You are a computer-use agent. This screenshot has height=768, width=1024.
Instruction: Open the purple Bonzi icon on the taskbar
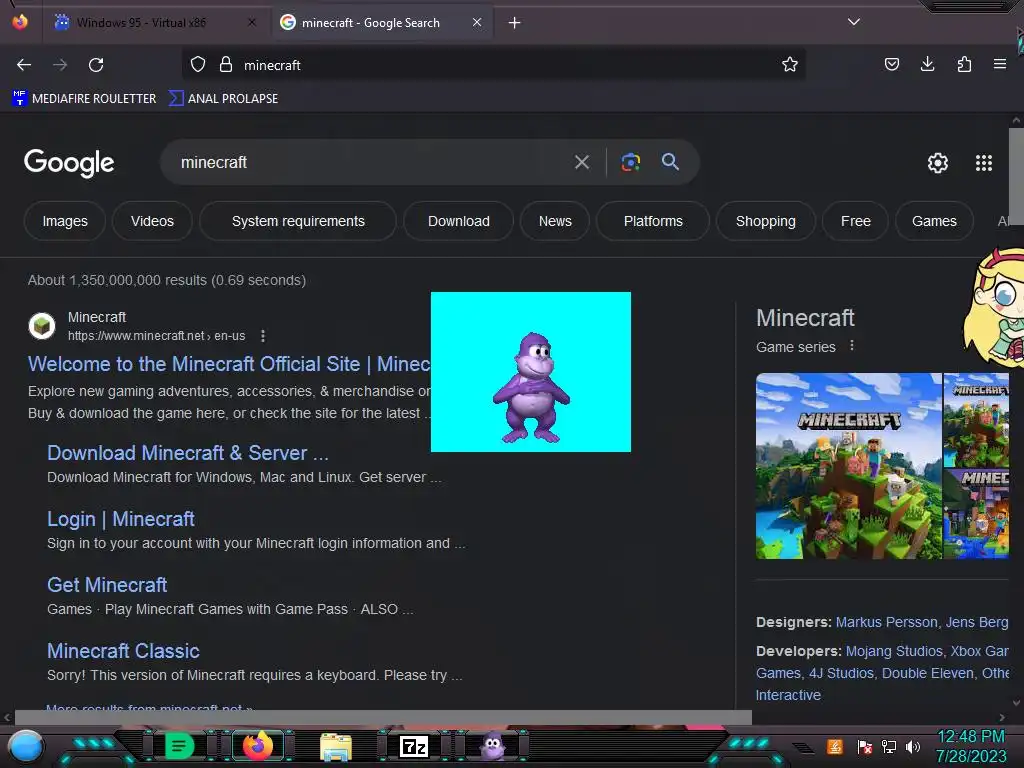click(x=492, y=746)
